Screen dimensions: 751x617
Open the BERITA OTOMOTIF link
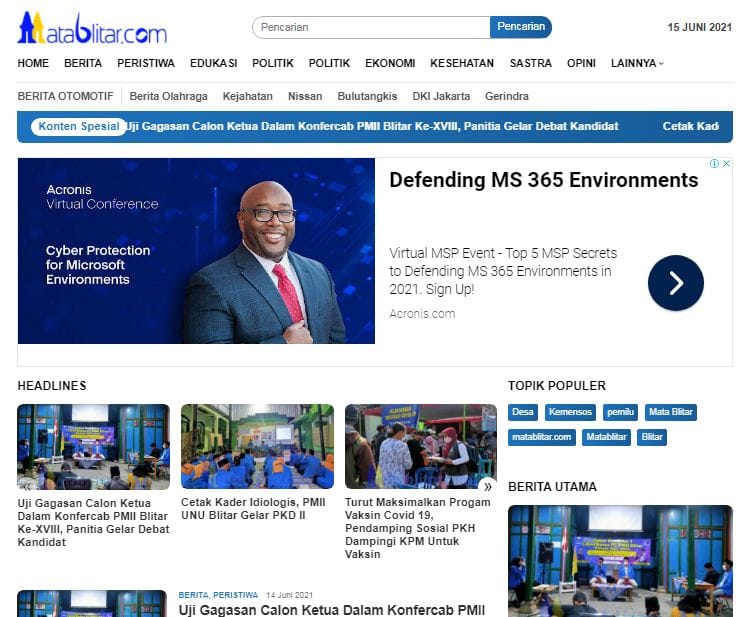point(66,96)
